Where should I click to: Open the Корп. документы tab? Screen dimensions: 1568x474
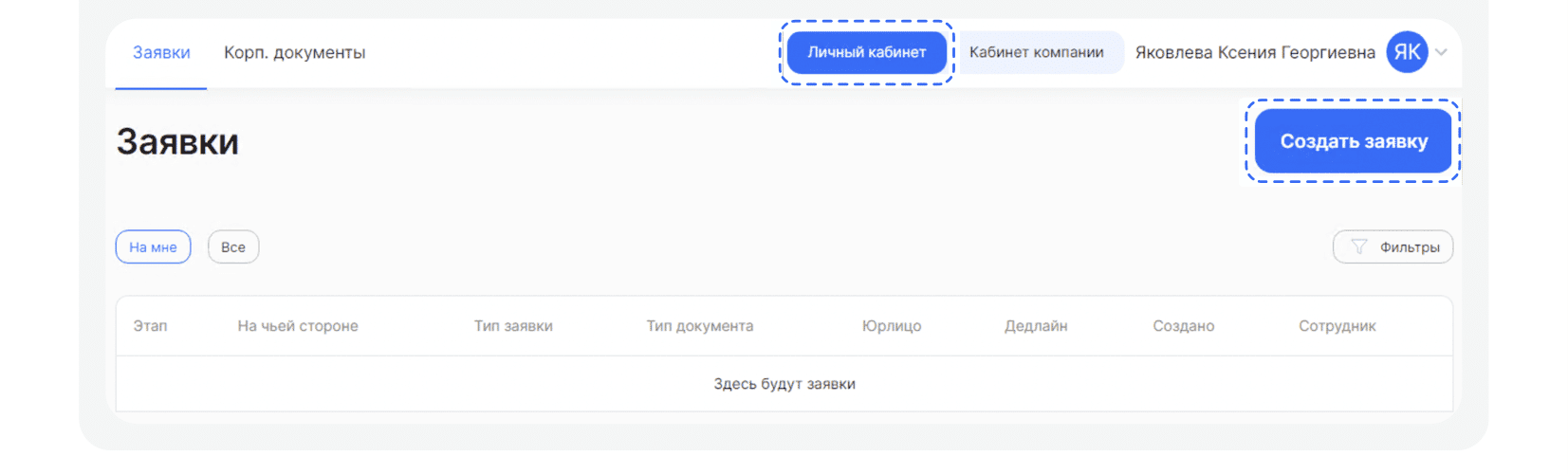coord(294,53)
